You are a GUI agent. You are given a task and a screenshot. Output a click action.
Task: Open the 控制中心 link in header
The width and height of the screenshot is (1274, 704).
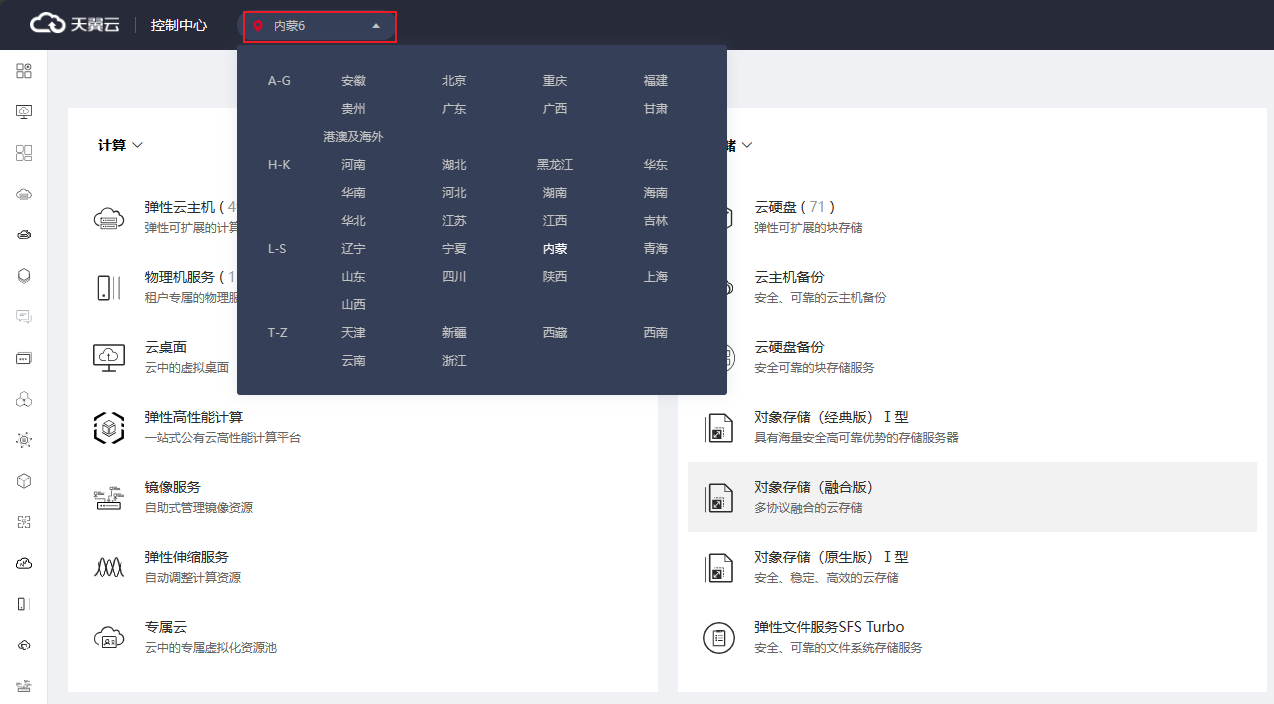point(179,25)
